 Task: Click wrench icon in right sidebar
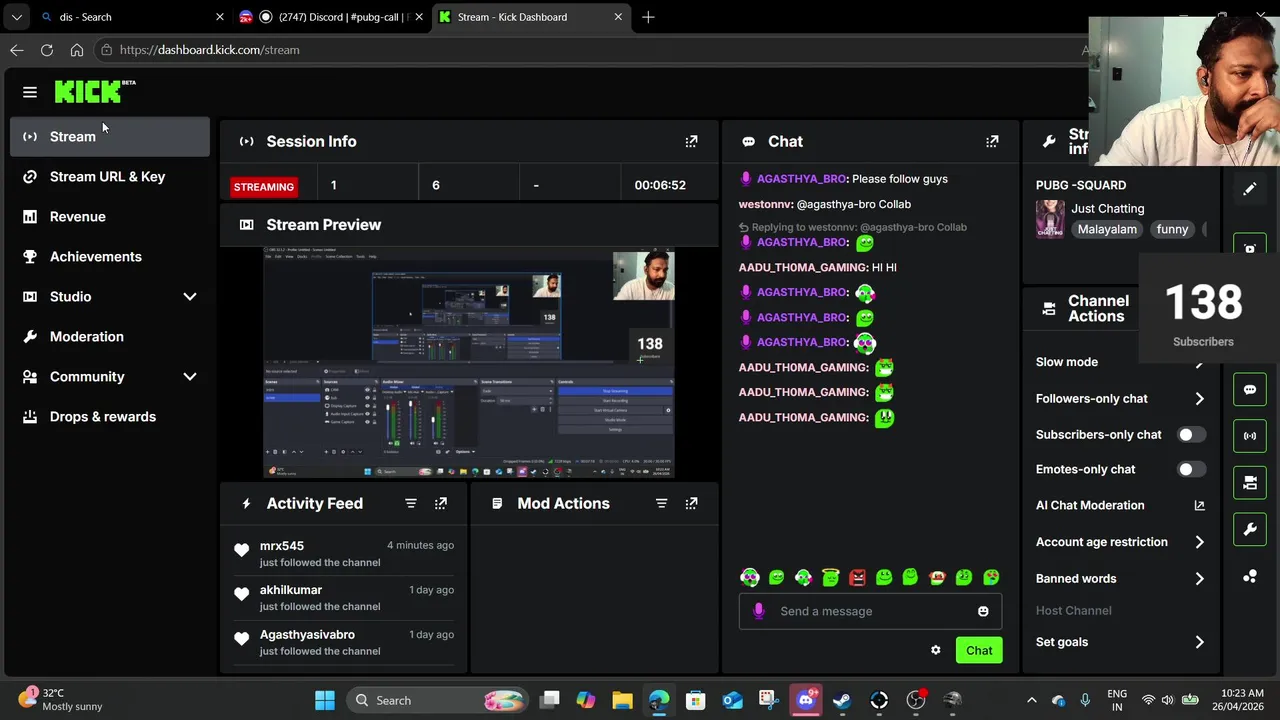[x=1250, y=530]
